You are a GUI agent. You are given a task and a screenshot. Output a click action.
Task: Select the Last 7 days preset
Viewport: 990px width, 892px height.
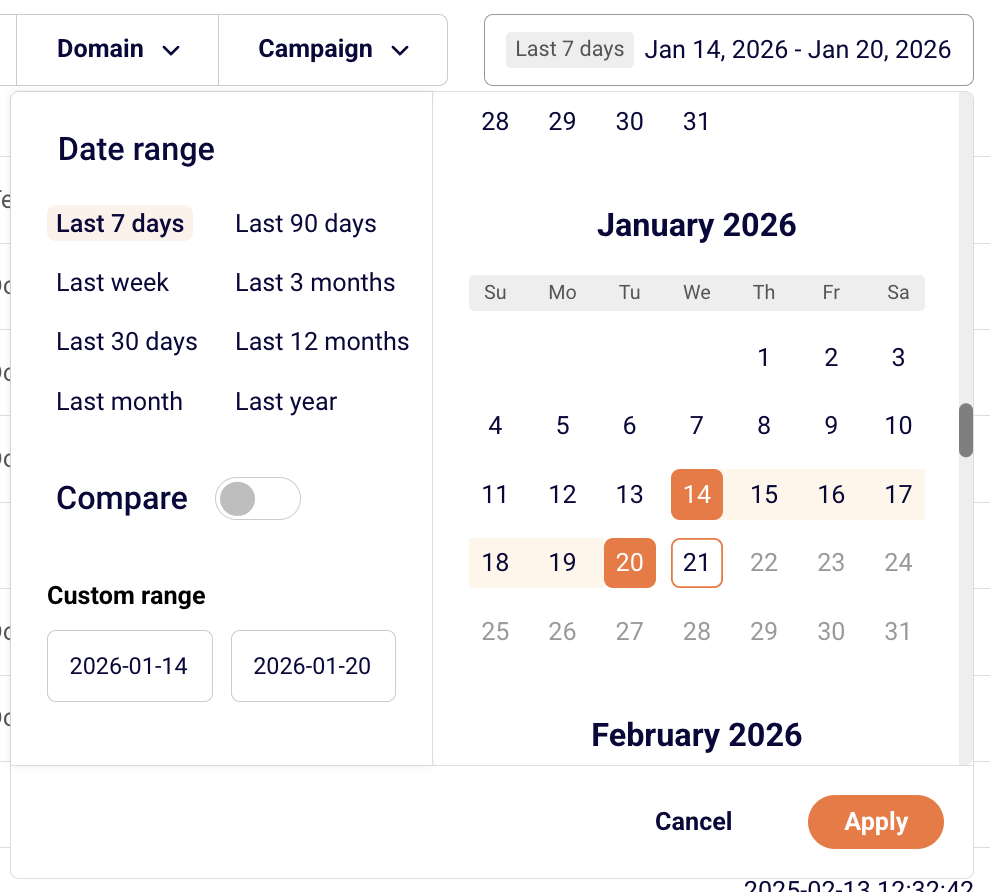(x=120, y=224)
